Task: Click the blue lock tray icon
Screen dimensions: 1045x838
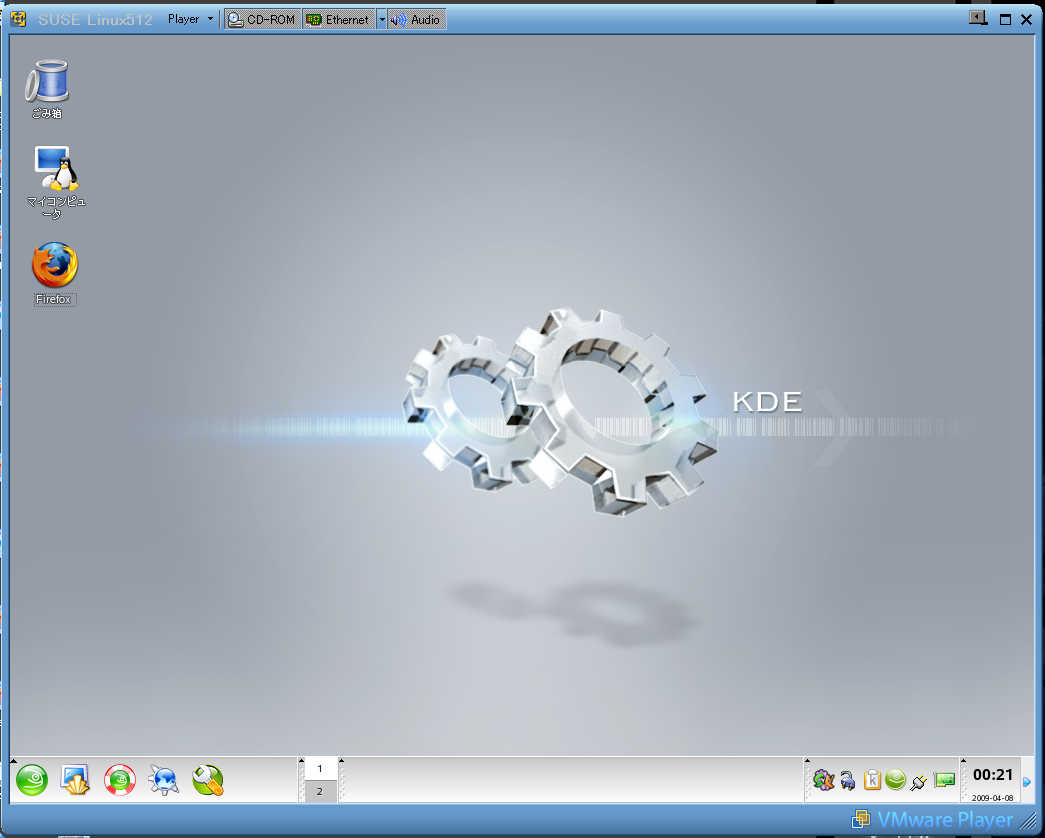Action: tap(848, 780)
